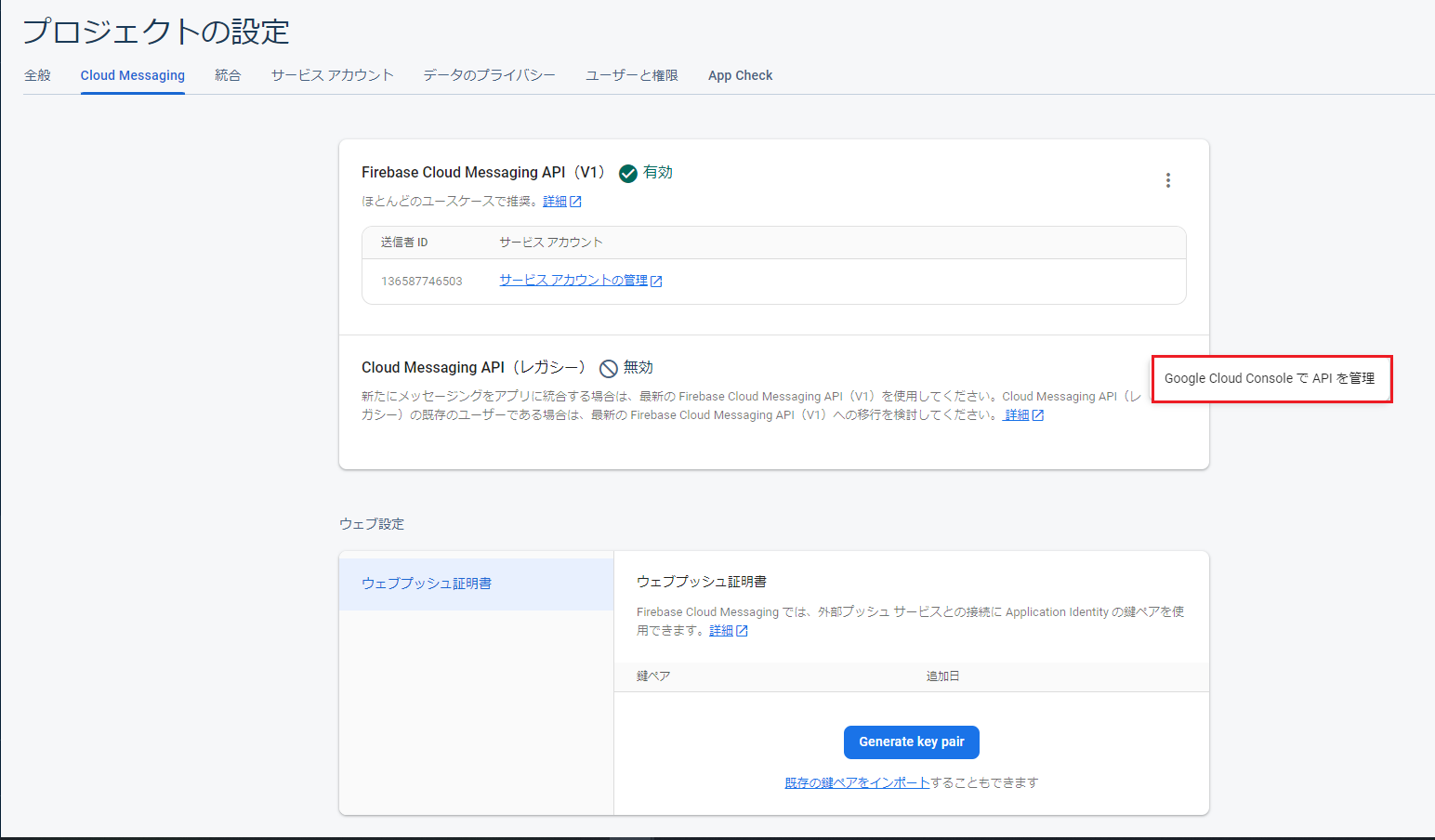Switch to the 全般 tab
Screen dimensions: 1435x840
(37, 75)
